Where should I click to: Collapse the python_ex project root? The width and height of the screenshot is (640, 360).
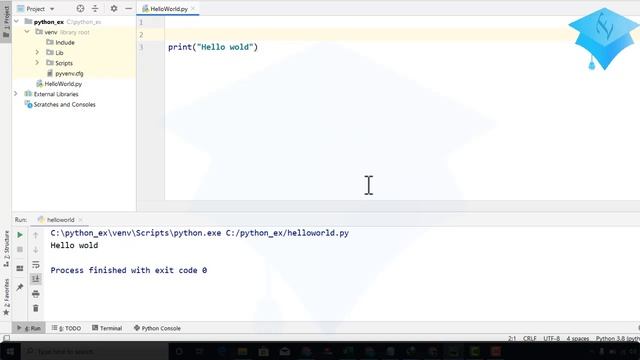[x=17, y=22]
